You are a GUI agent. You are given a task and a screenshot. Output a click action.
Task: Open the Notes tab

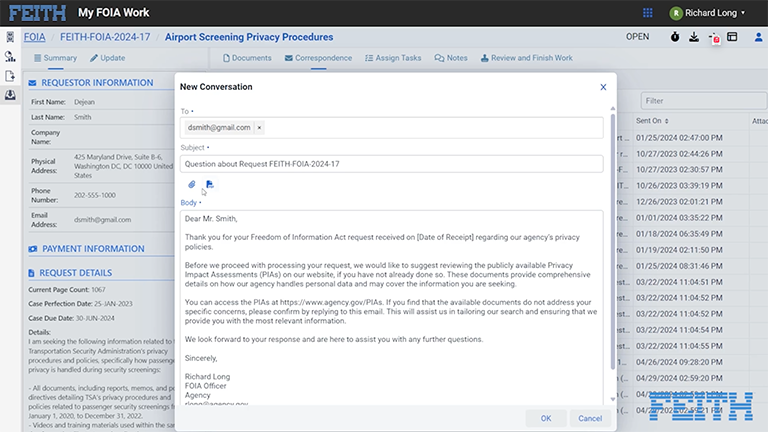451,58
